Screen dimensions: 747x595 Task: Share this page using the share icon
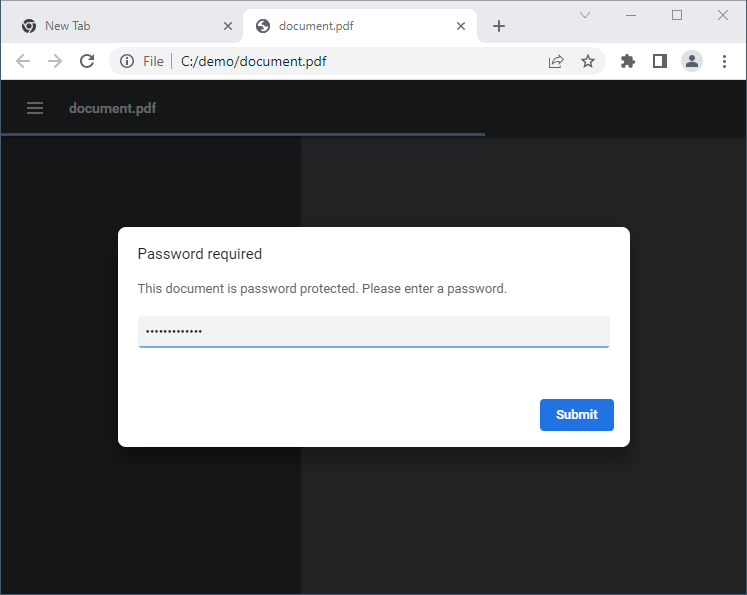coord(556,61)
